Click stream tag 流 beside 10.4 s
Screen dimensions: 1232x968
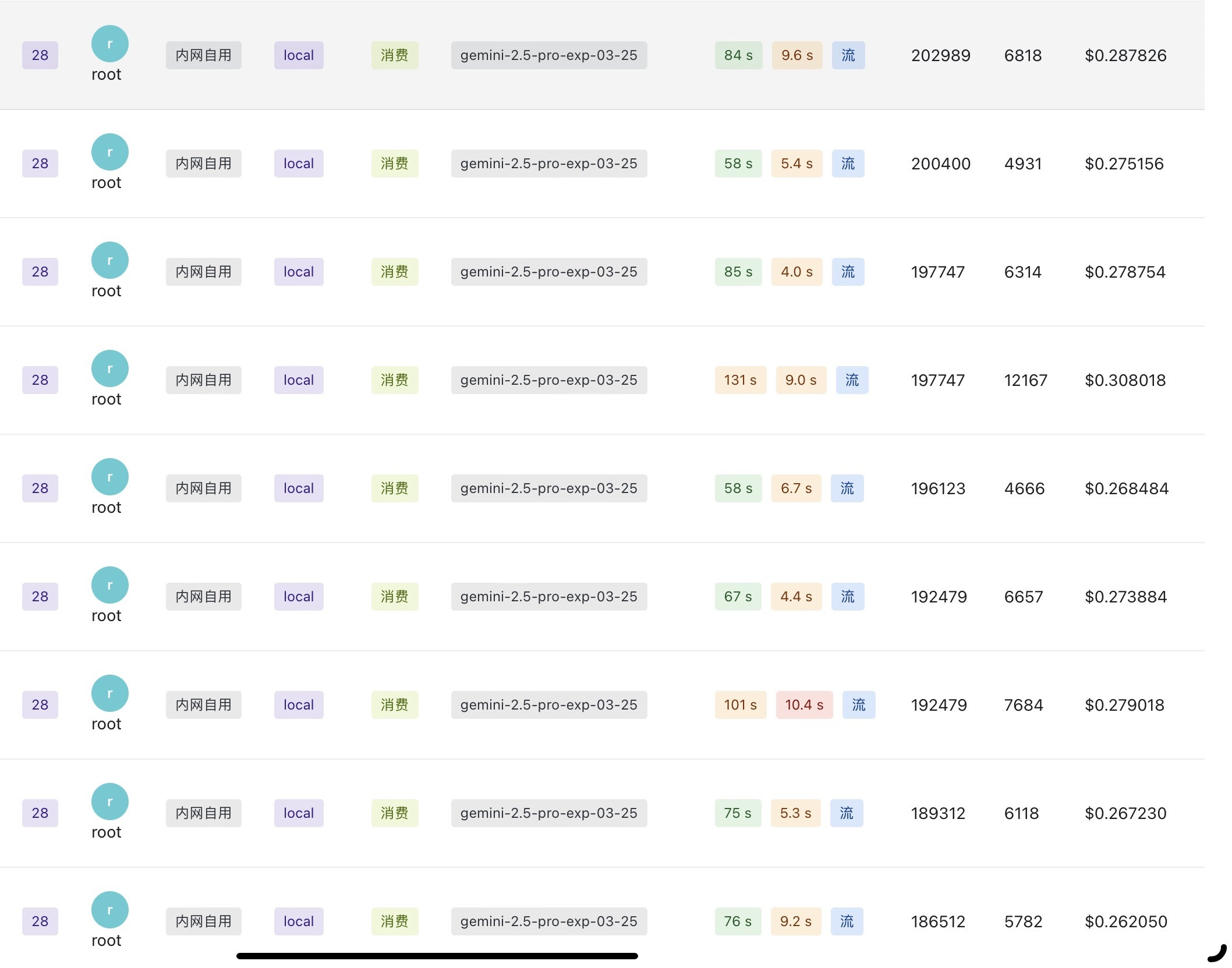point(859,705)
